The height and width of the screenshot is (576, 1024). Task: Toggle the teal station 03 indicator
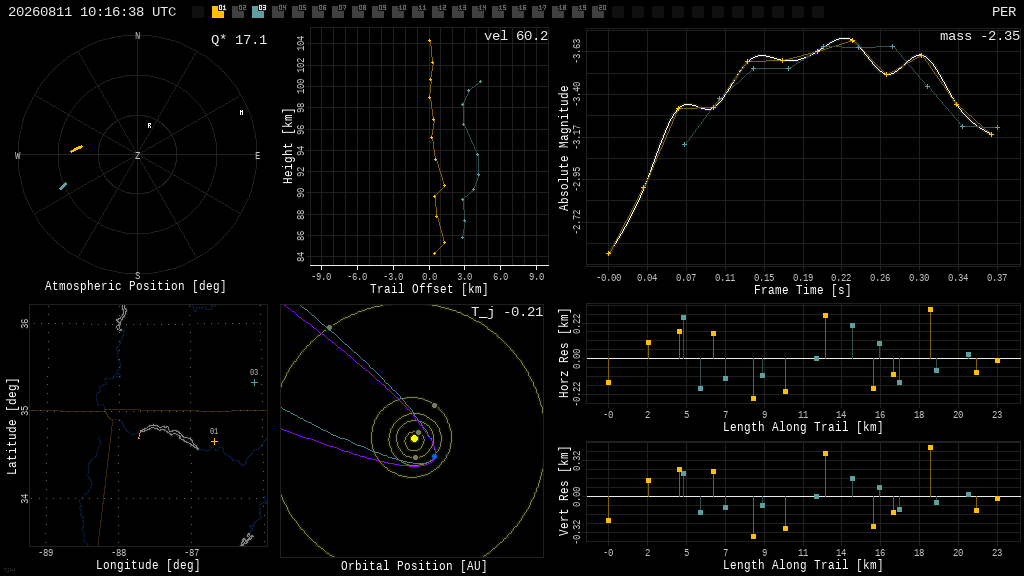coord(258,11)
